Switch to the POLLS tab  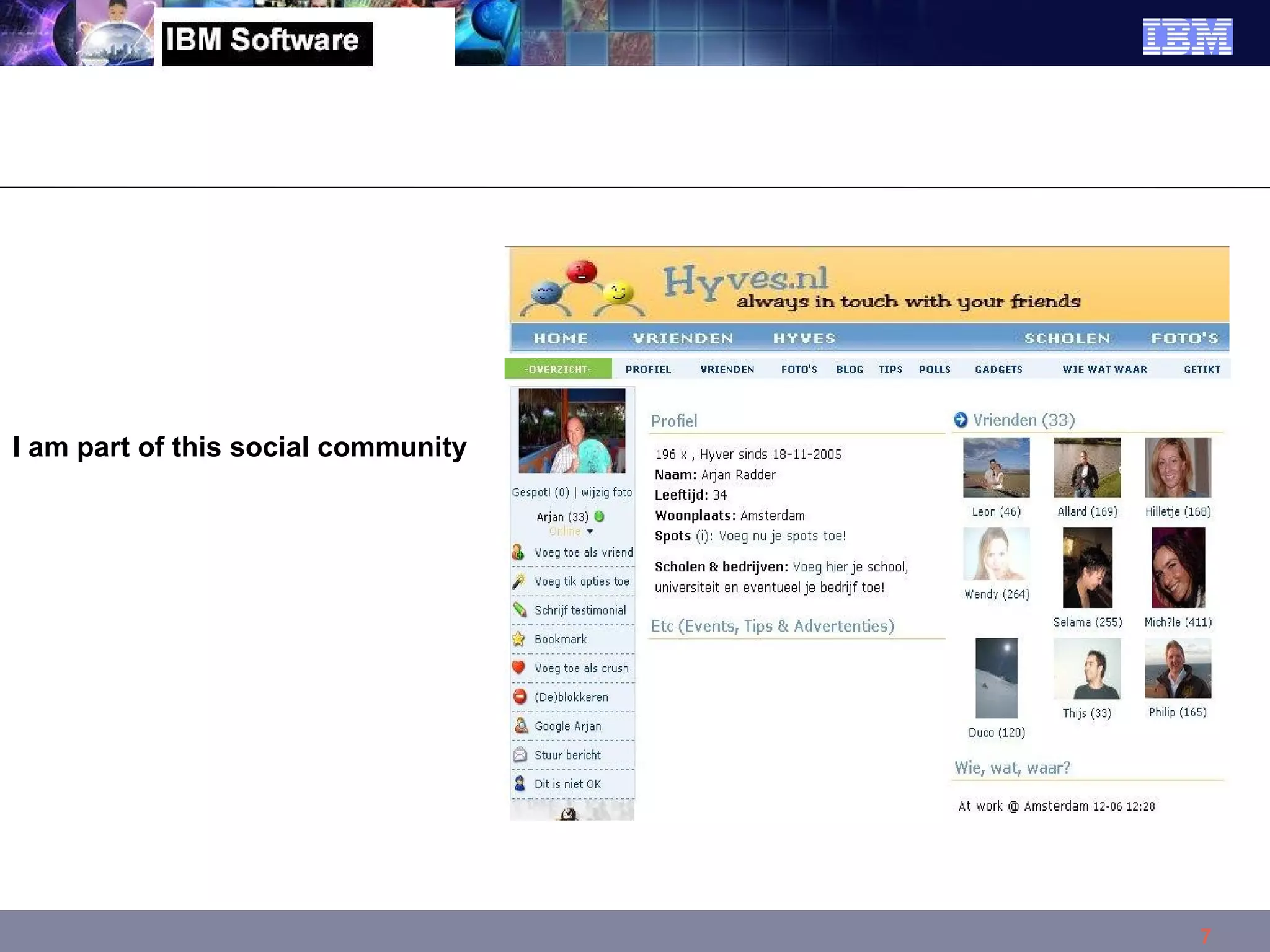935,369
